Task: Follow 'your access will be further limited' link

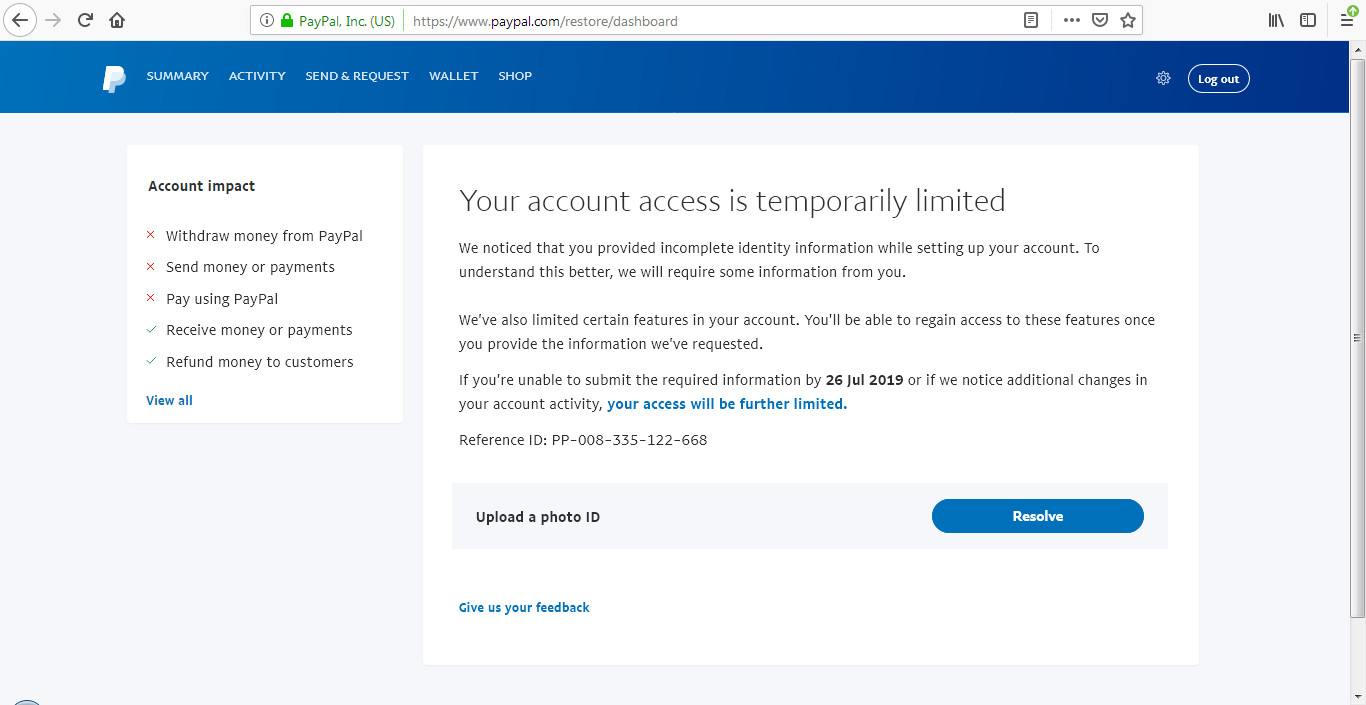Action: (x=727, y=404)
